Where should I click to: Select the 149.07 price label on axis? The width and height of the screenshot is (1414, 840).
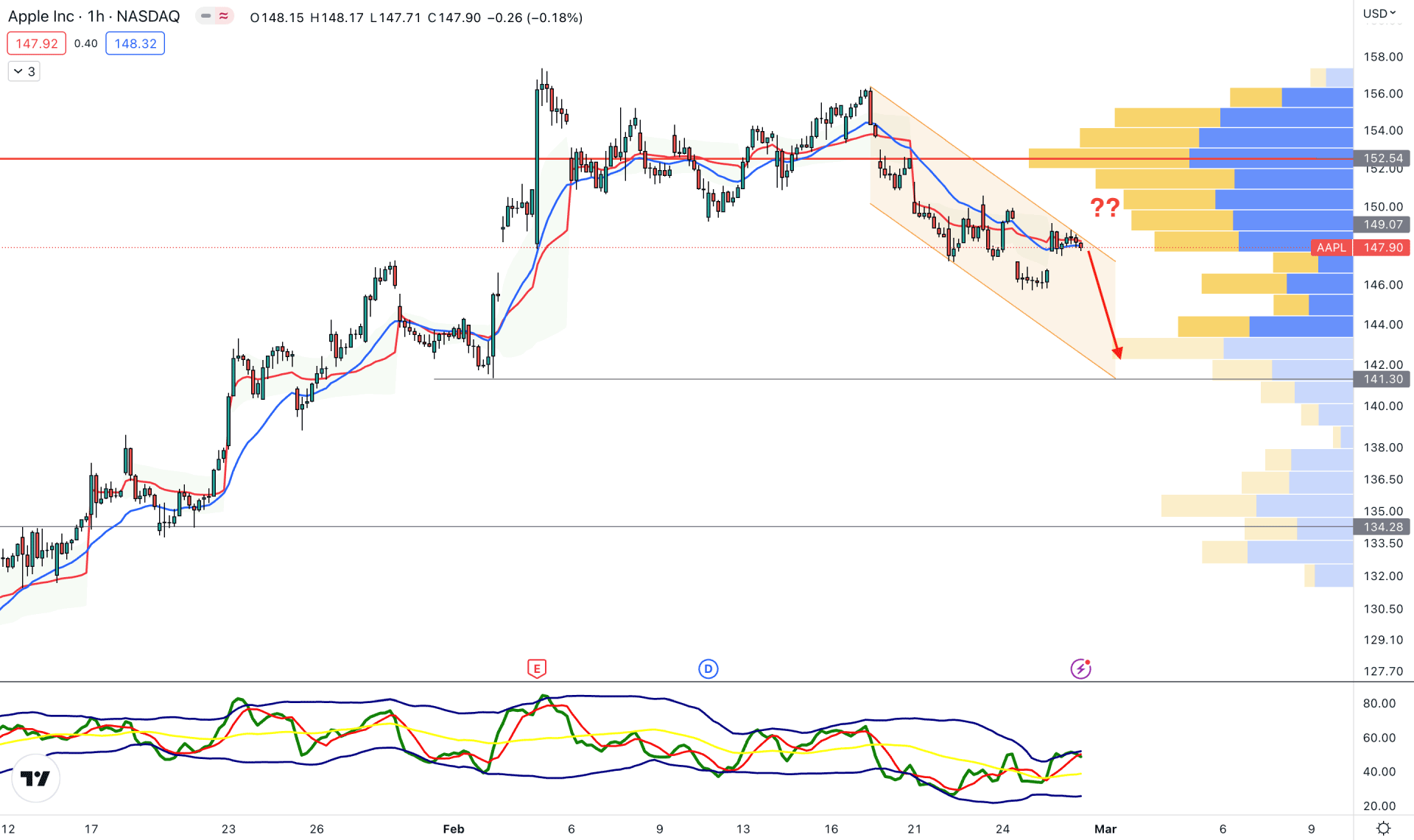click(1382, 225)
